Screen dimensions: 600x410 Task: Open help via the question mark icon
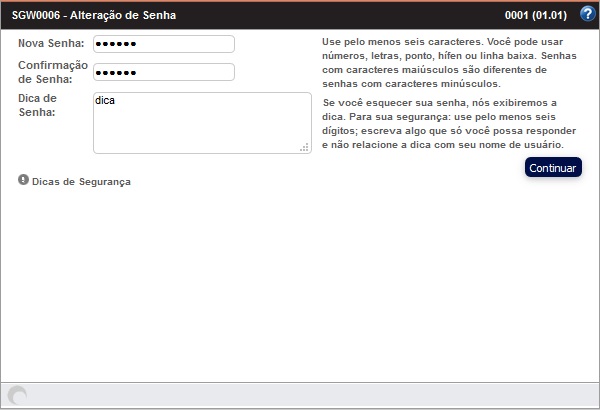tap(587, 14)
